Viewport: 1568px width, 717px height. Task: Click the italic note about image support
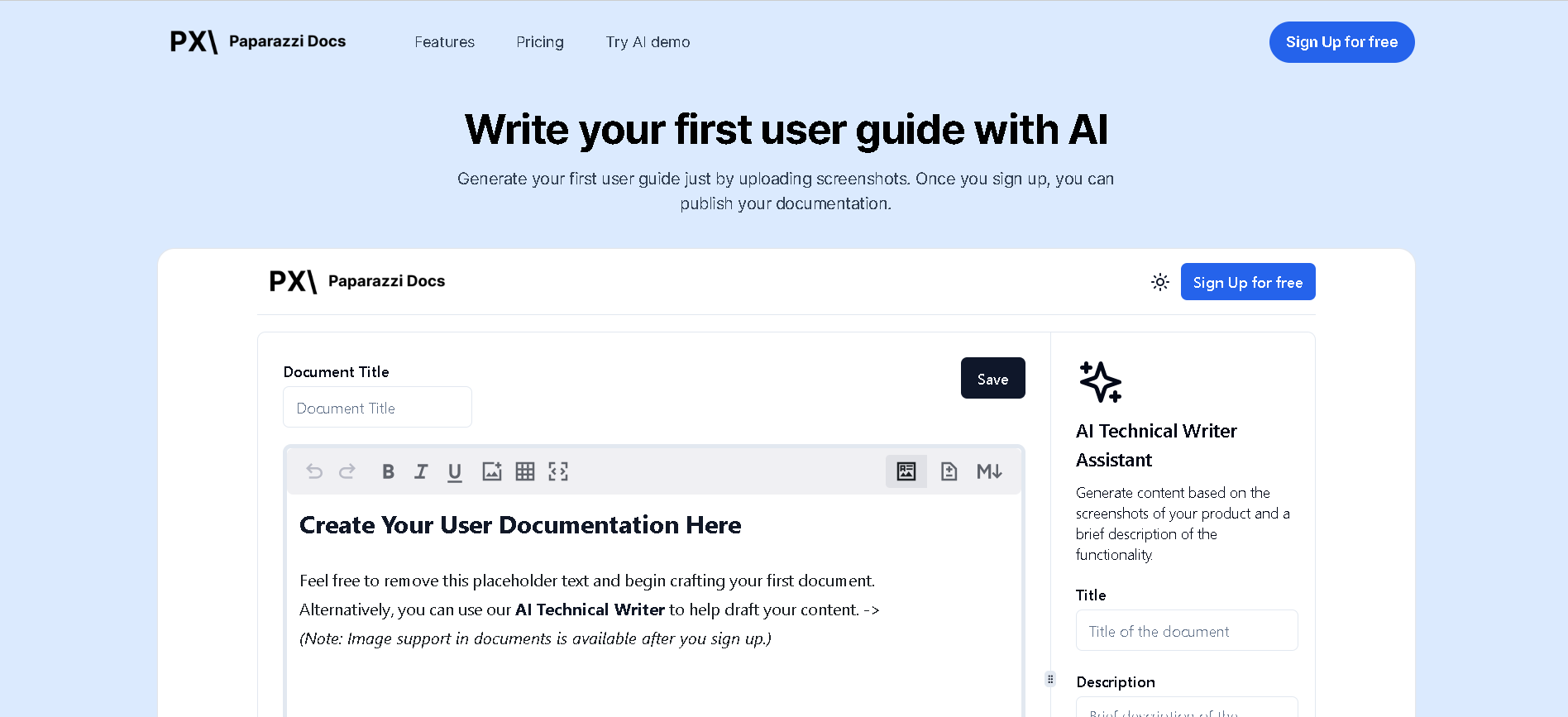click(x=535, y=638)
